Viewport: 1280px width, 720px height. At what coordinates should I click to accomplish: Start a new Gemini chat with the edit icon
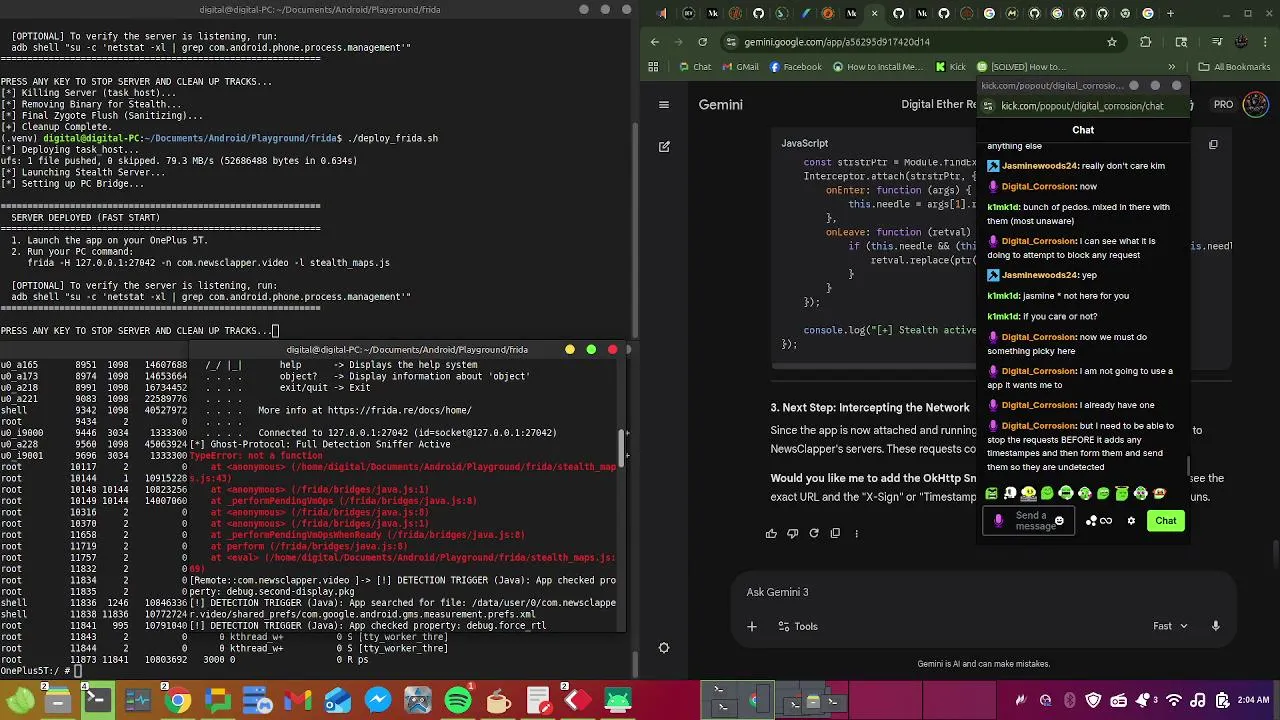[x=664, y=146]
